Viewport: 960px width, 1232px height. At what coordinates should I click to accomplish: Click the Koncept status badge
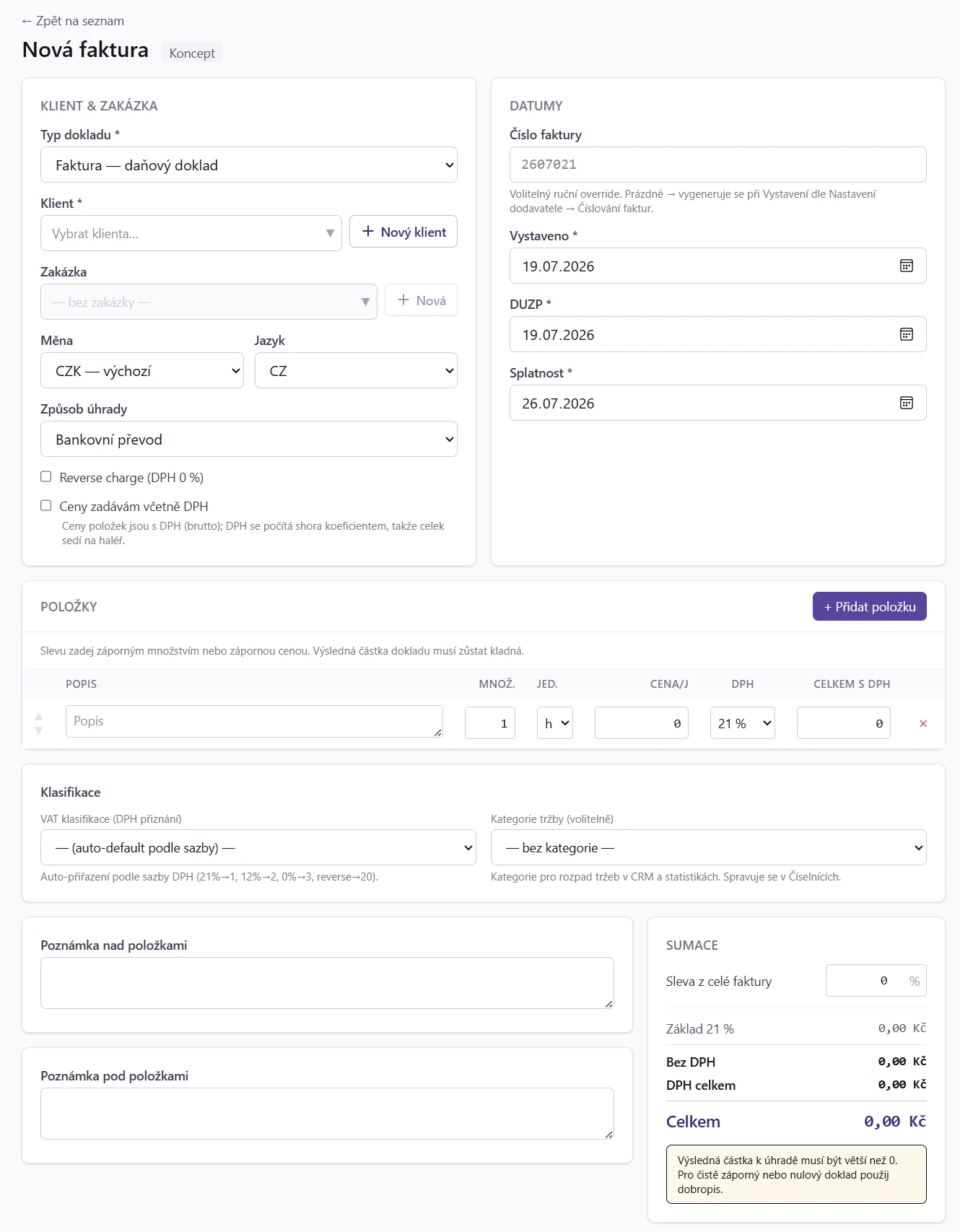(x=192, y=53)
